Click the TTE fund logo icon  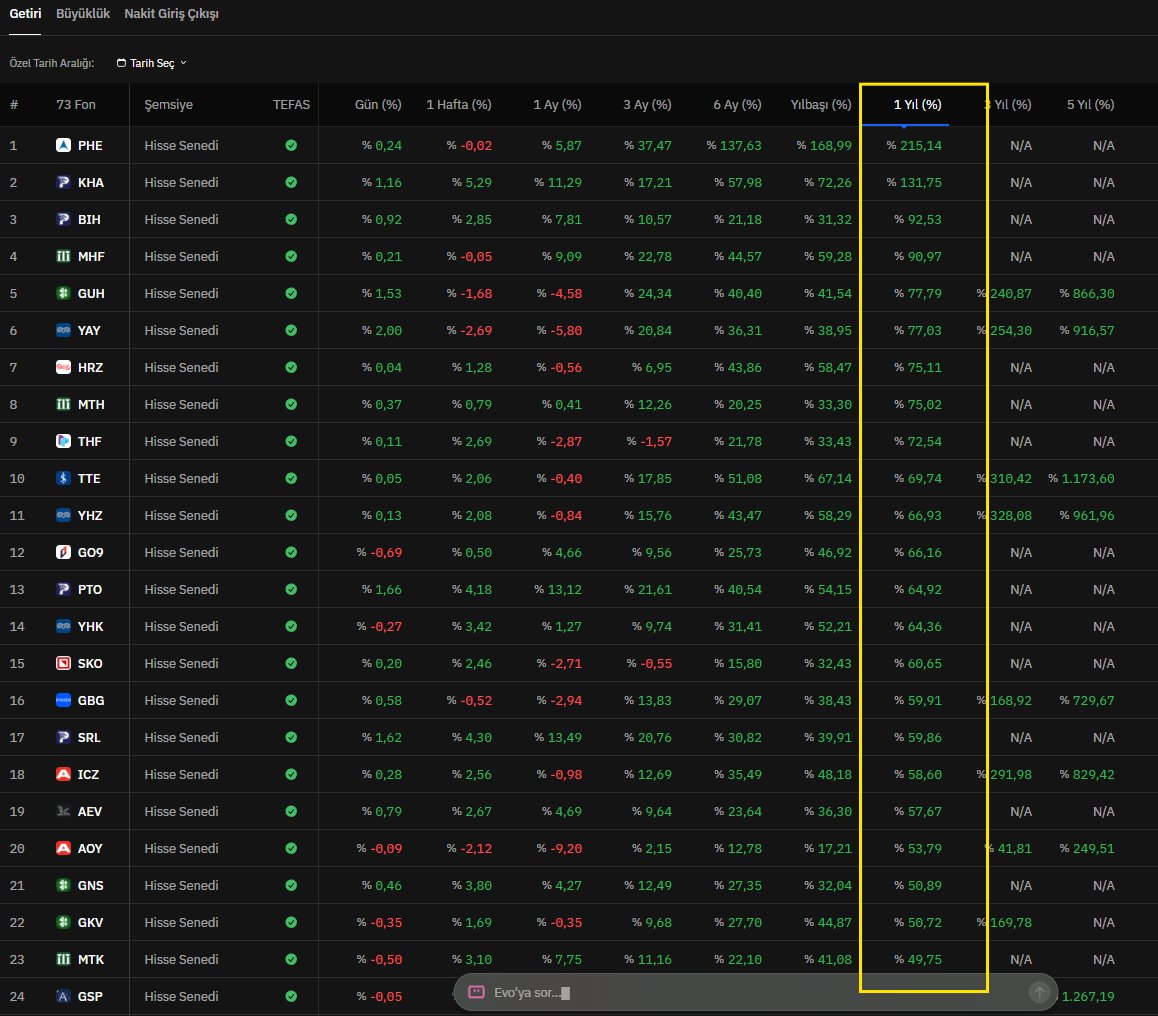[64, 478]
